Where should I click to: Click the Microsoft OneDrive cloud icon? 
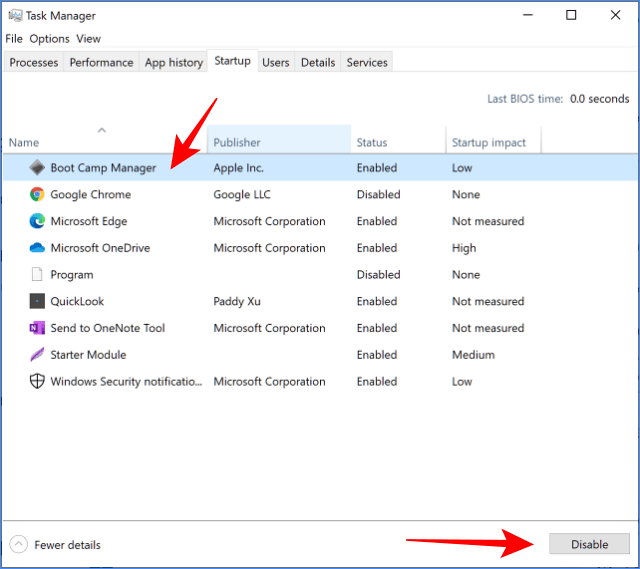pos(37,248)
